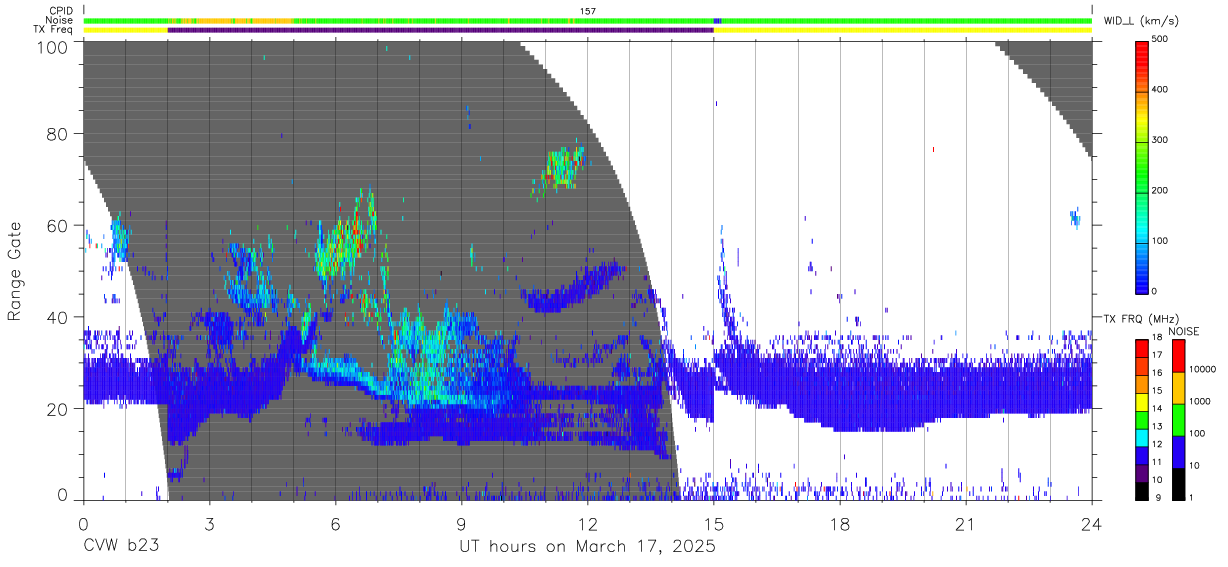Click the 1000 tick on NOISE legend
The width and height of the screenshot is (1228, 567).
[1200, 401]
